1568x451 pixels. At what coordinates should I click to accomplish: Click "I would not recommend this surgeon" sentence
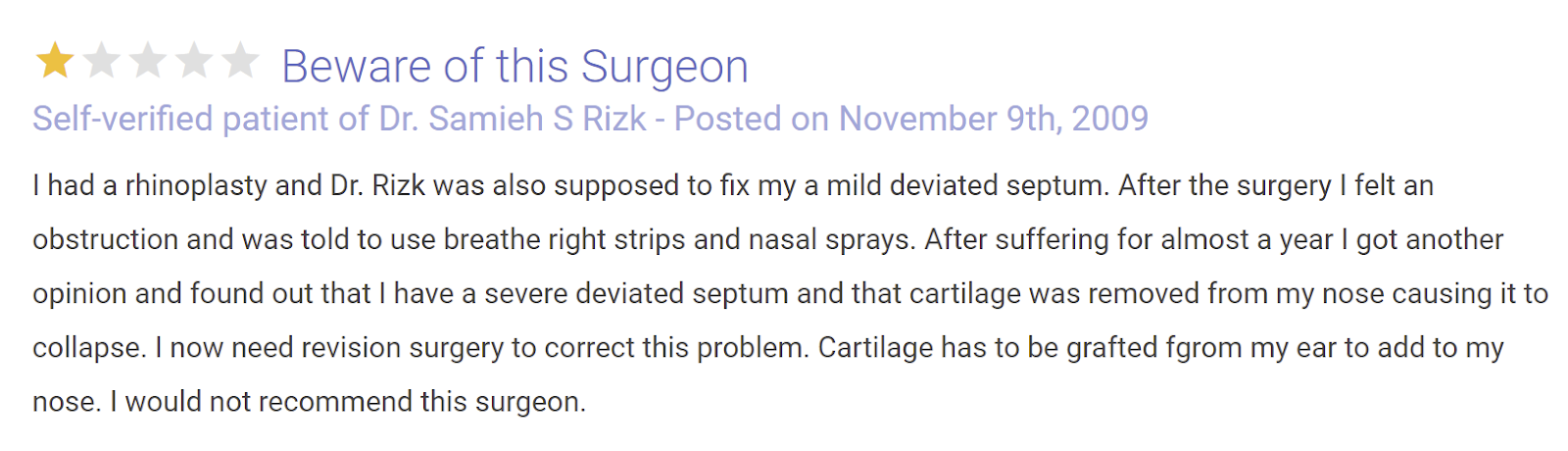click(x=348, y=401)
